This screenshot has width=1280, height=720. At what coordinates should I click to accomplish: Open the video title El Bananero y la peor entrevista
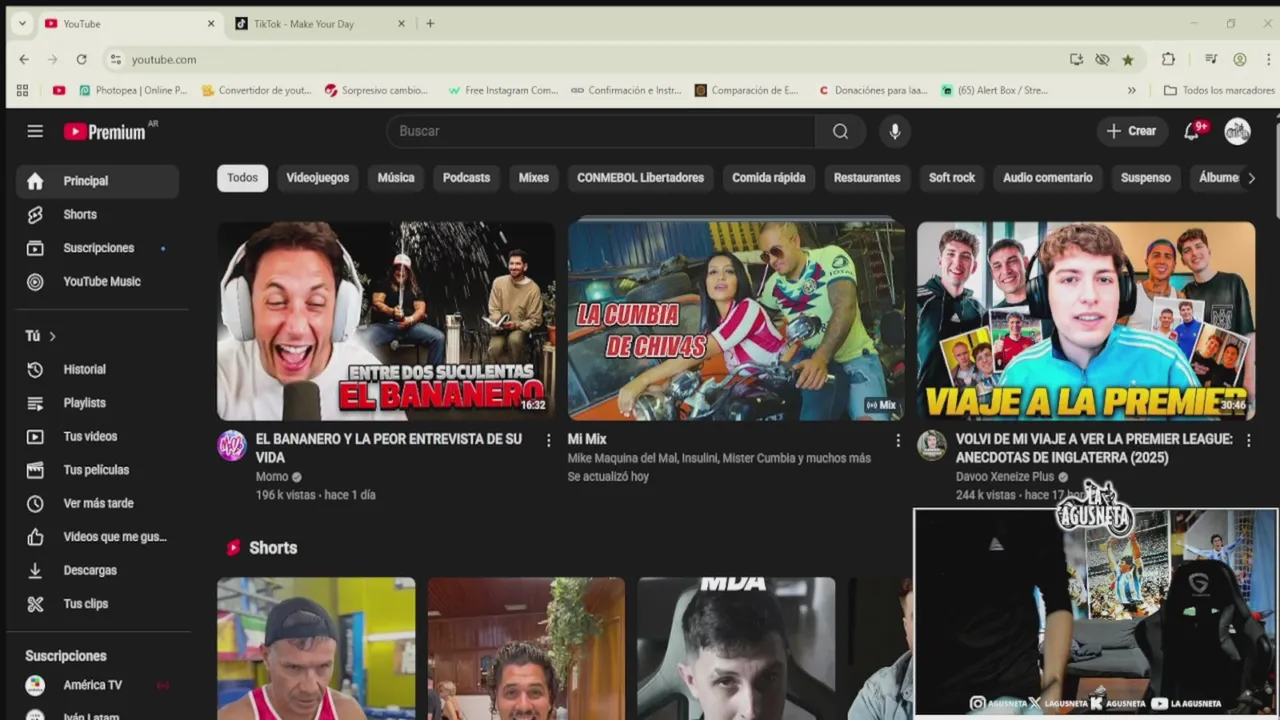click(389, 448)
